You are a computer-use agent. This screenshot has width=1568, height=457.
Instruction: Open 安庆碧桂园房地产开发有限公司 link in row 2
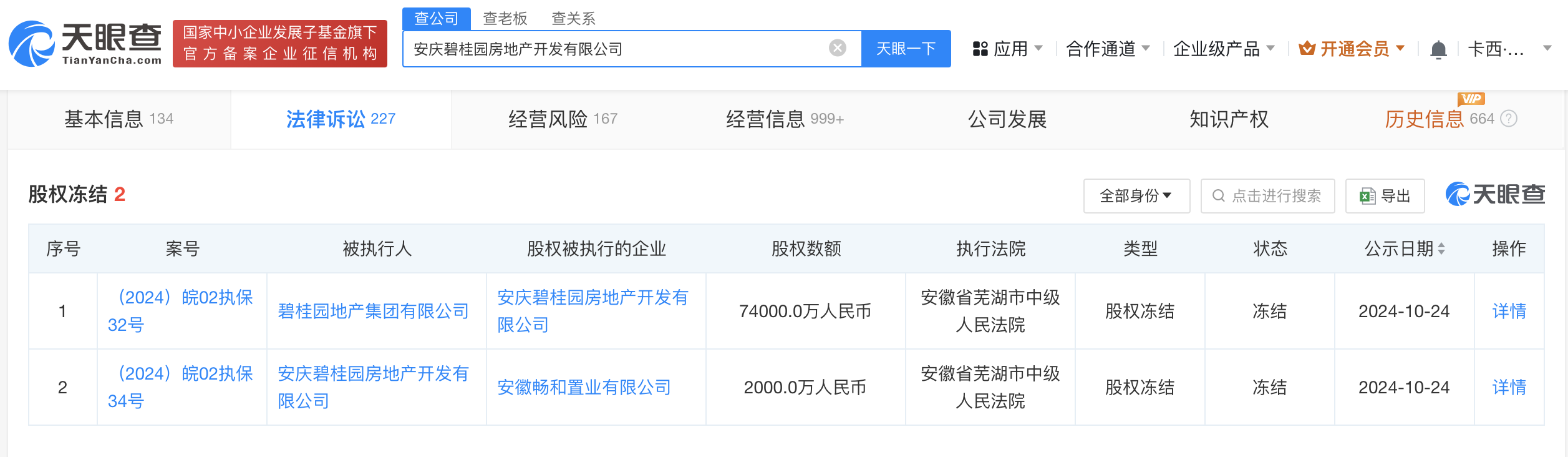pyautogui.click(x=373, y=387)
